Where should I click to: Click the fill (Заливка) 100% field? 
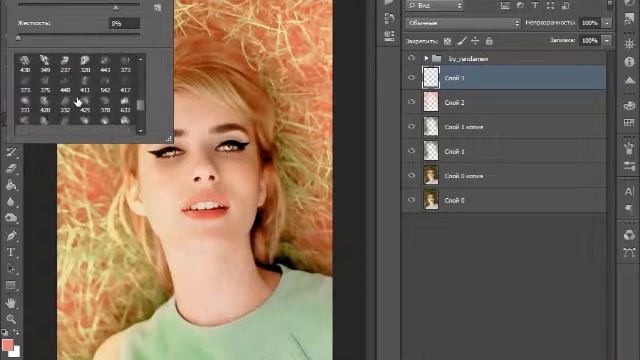pyautogui.click(x=590, y=40)
